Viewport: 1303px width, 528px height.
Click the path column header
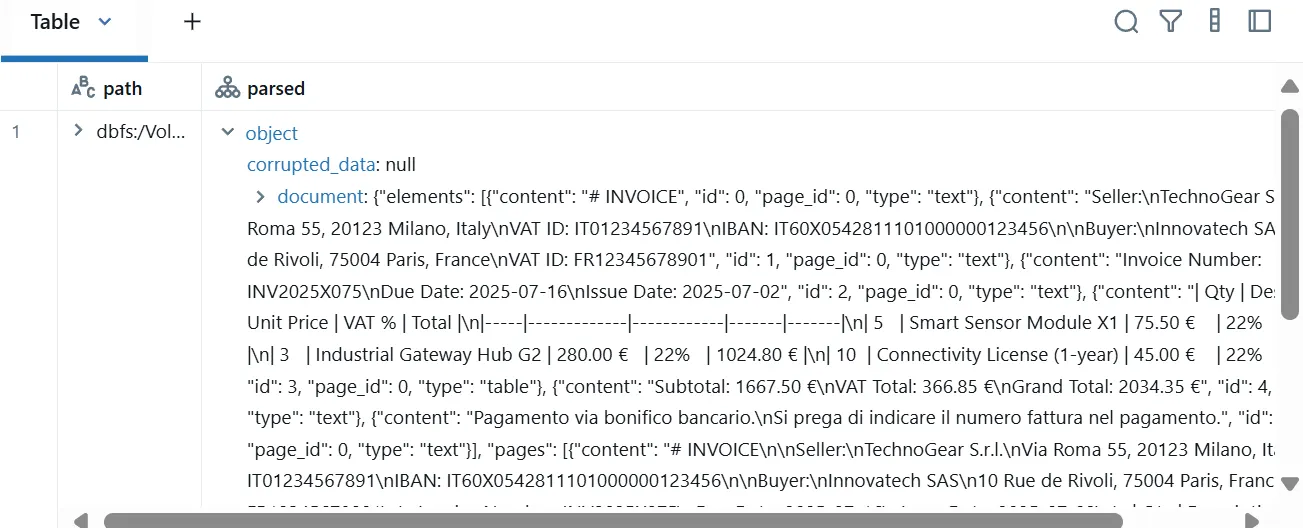pos(129,88)
